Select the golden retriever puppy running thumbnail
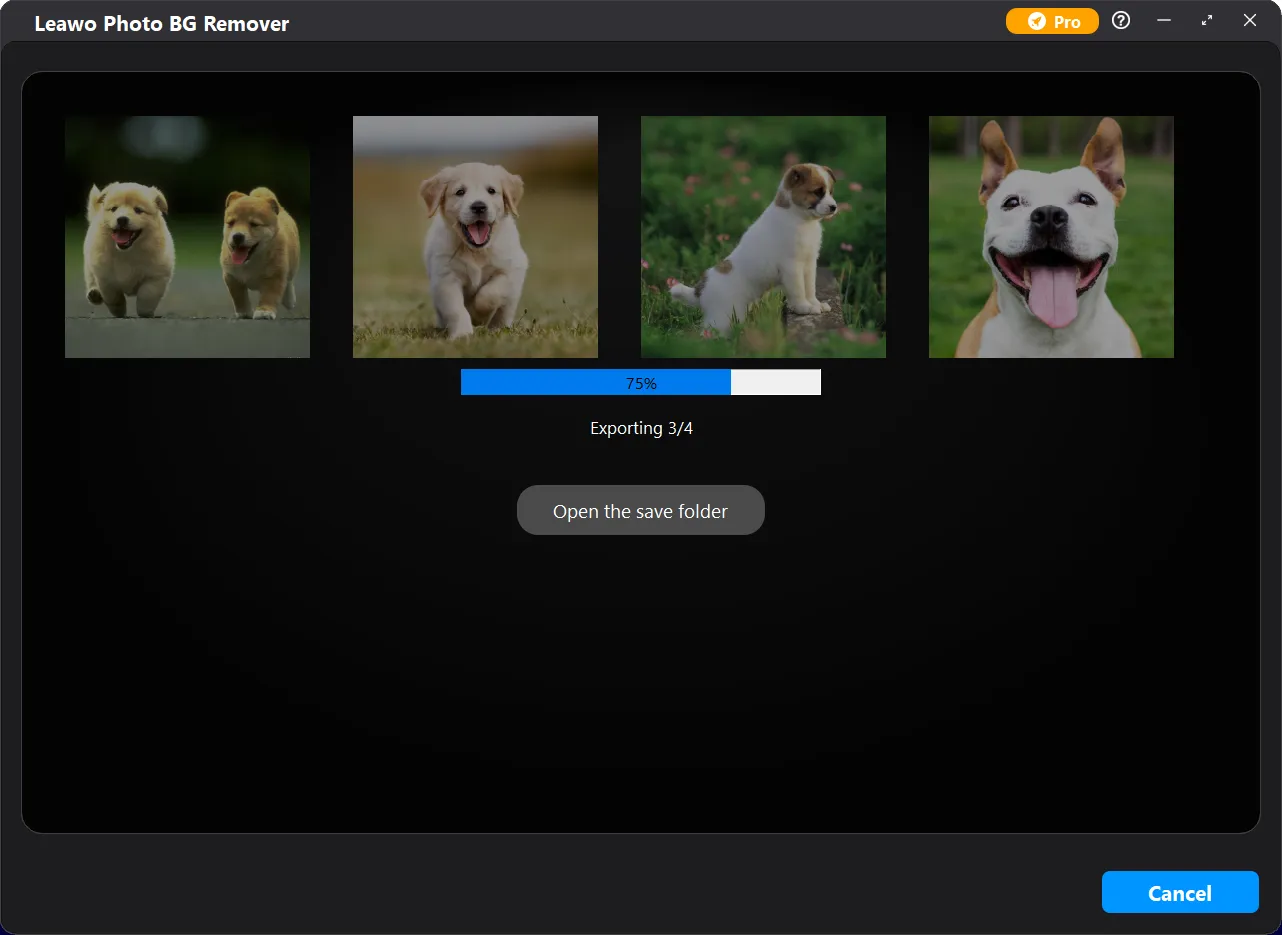 tap(475, 237)
